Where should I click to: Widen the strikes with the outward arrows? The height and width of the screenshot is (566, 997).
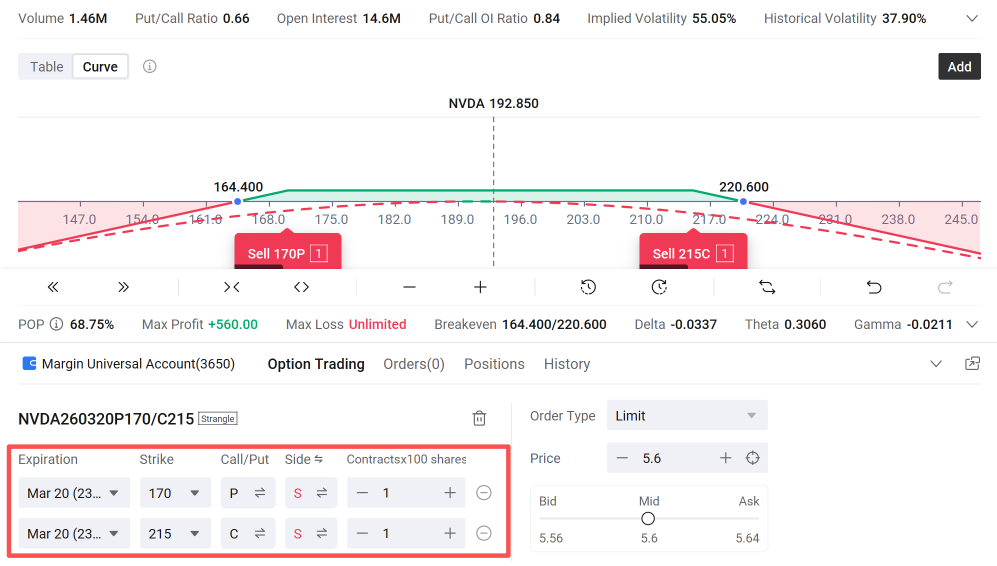click(301, 287)
